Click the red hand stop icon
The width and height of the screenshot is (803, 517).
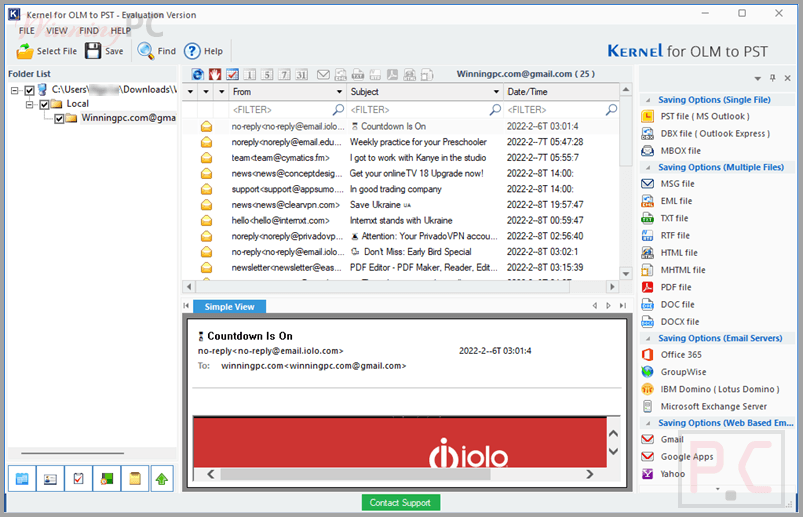215,75
